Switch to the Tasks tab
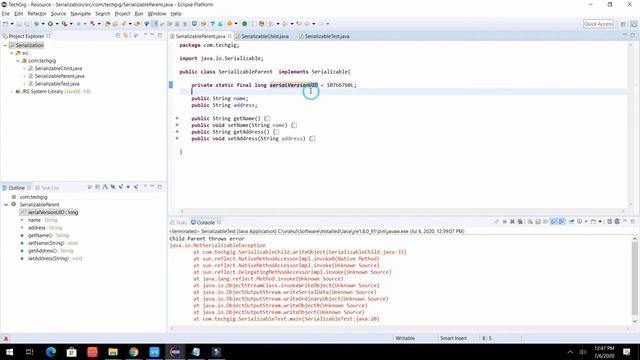 tap(178, 222)
